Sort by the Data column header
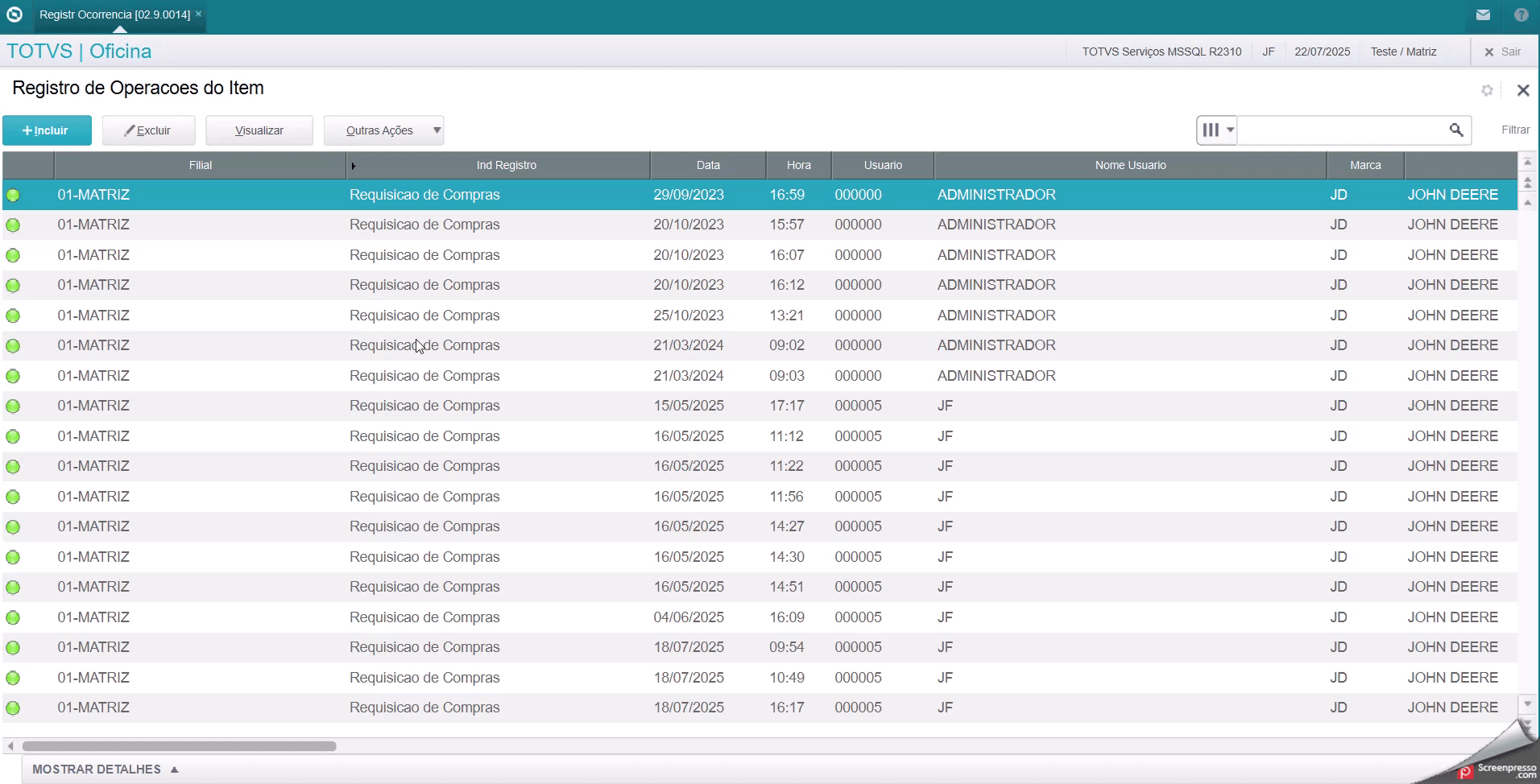This screenshot has width=1540, height=784. [x=708, y=165]
